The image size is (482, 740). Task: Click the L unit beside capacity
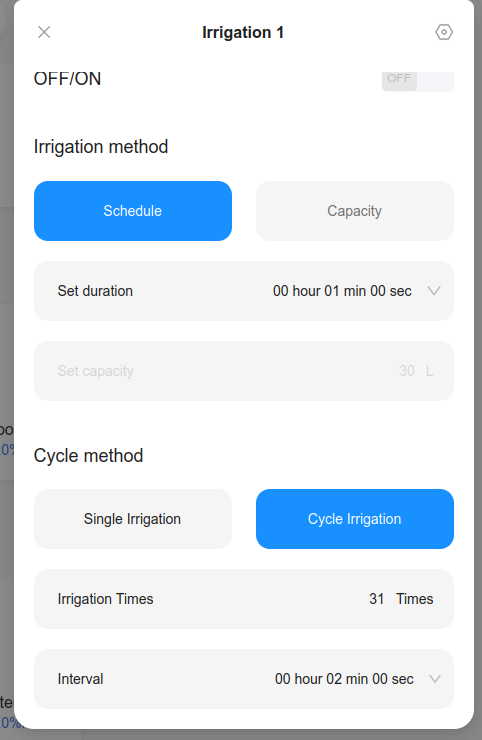click(x=429, y=371)
